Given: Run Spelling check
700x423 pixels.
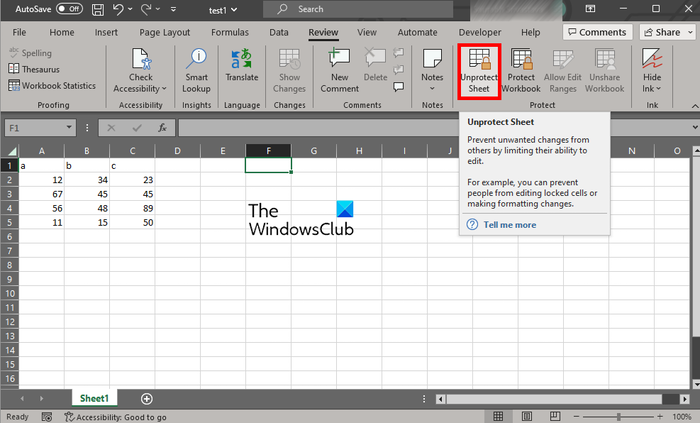Looking at the screenshot, I should [x=30, y=53].
